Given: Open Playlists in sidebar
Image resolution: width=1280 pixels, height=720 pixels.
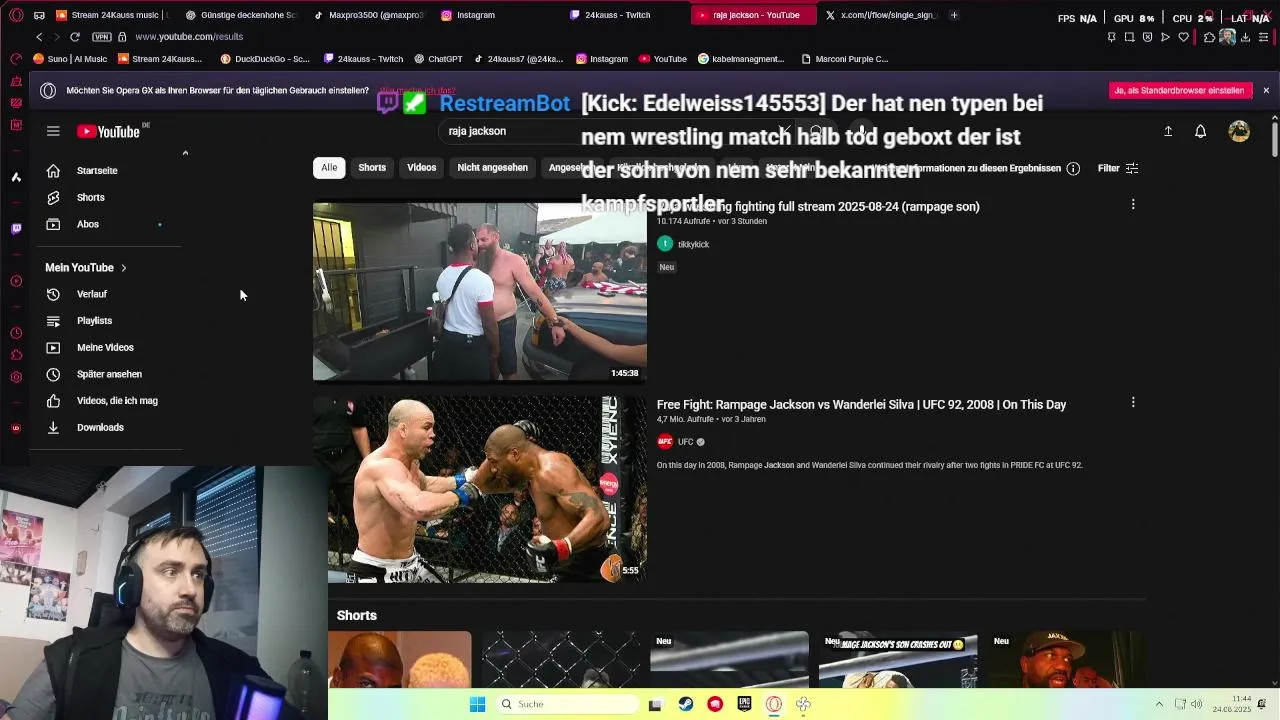Looking at the screenshot, I should click(x=108, y=321).
